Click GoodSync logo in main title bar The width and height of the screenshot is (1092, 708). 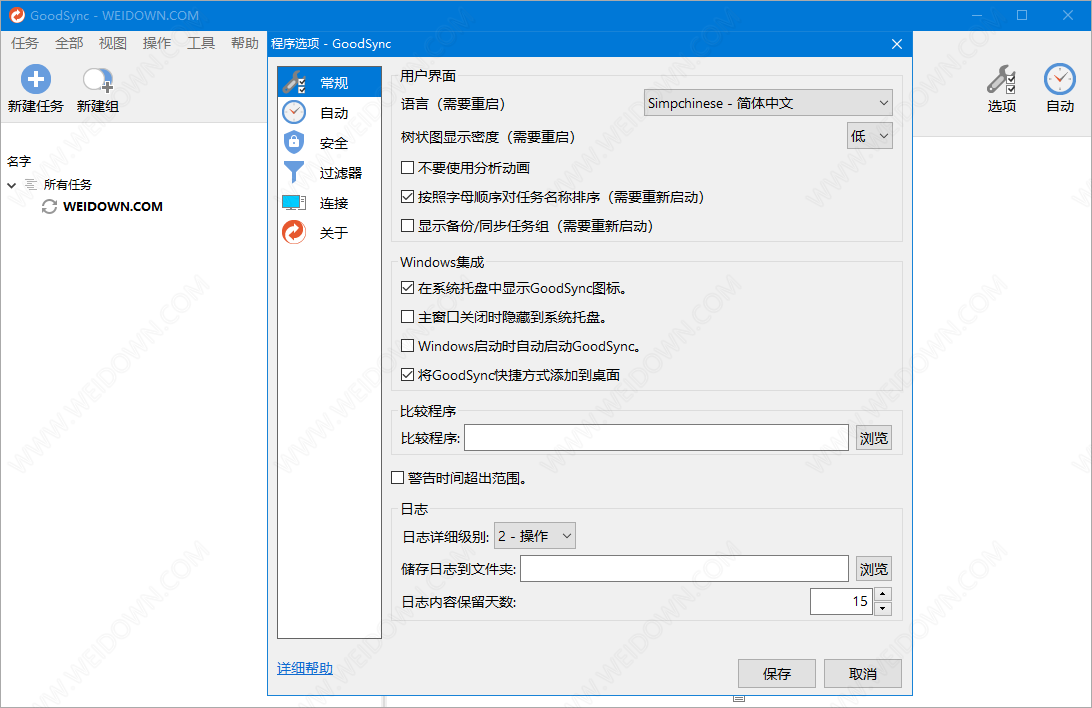17,15
